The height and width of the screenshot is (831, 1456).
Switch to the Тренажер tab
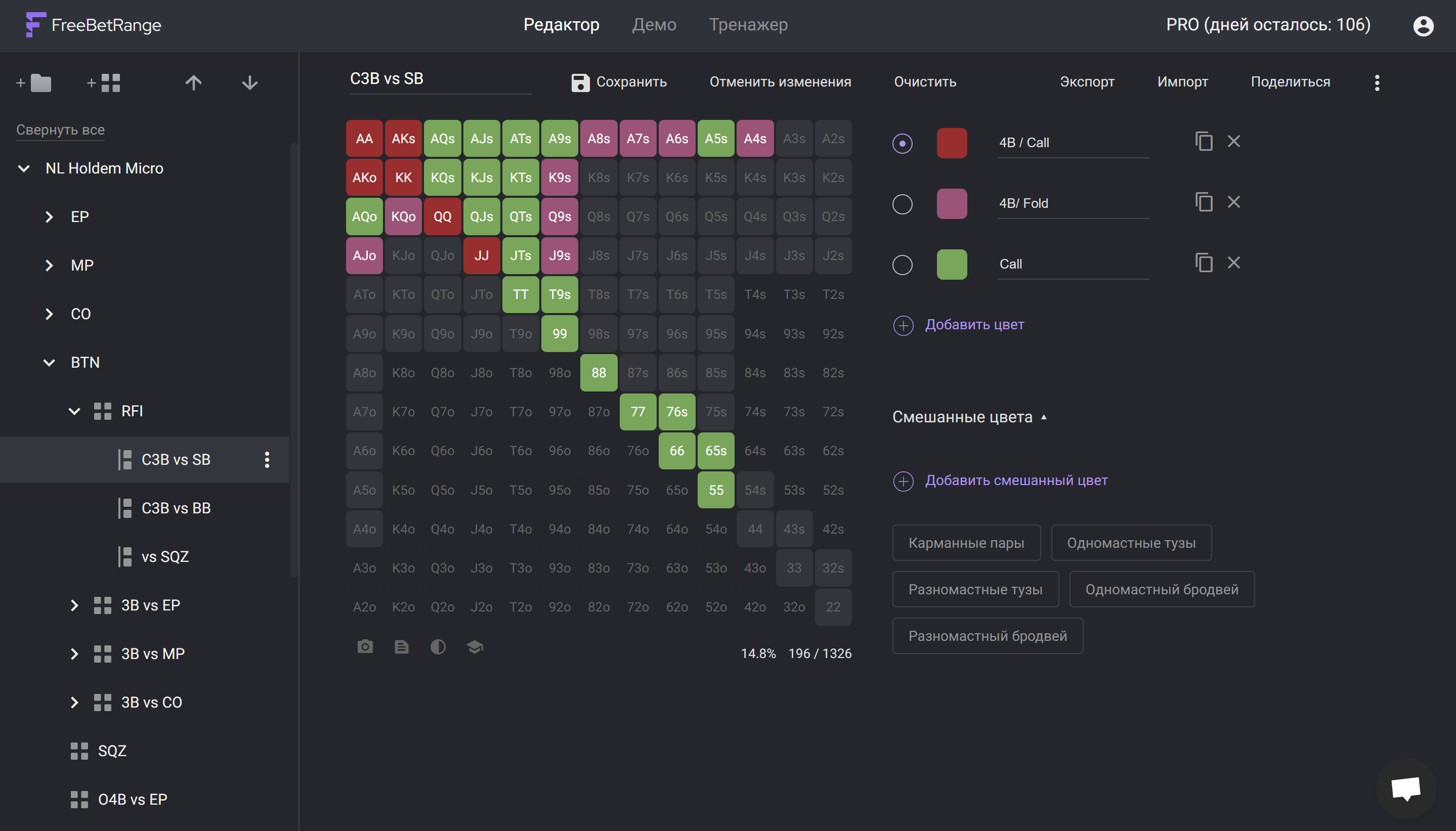(x=748, y=25)
